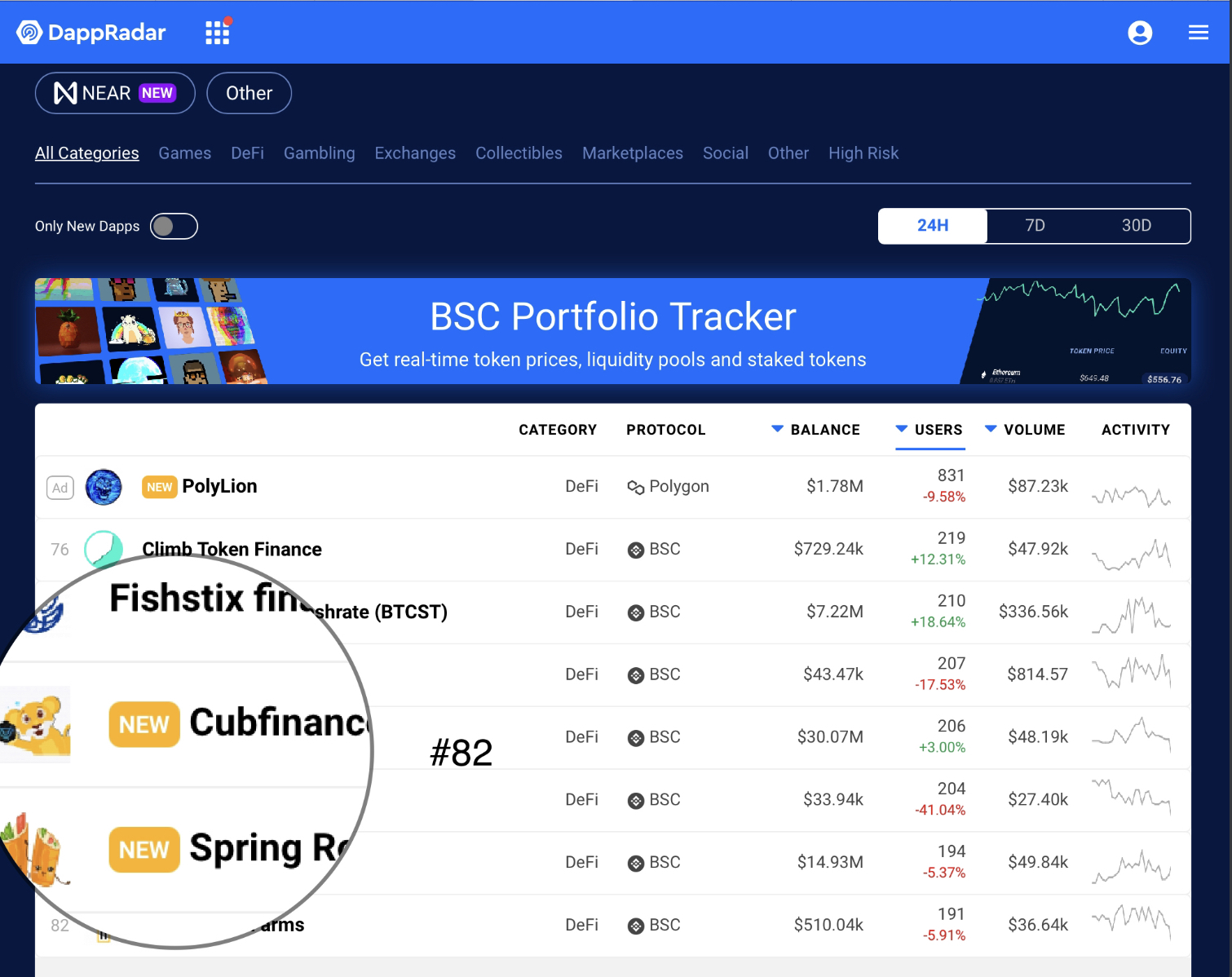The image size is (1232, 977).
Task: Click the +18.64% user change
Action: 938,622
